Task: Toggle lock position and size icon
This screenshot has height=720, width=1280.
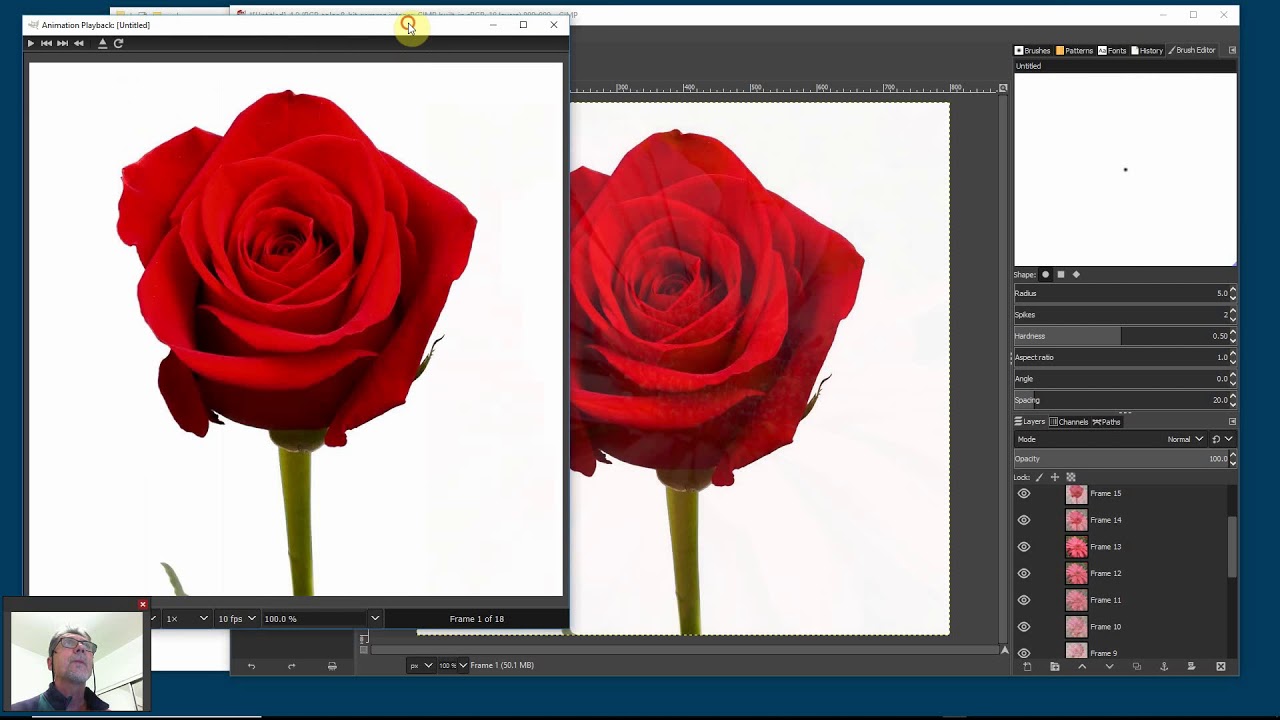Action: (1054, 478)
